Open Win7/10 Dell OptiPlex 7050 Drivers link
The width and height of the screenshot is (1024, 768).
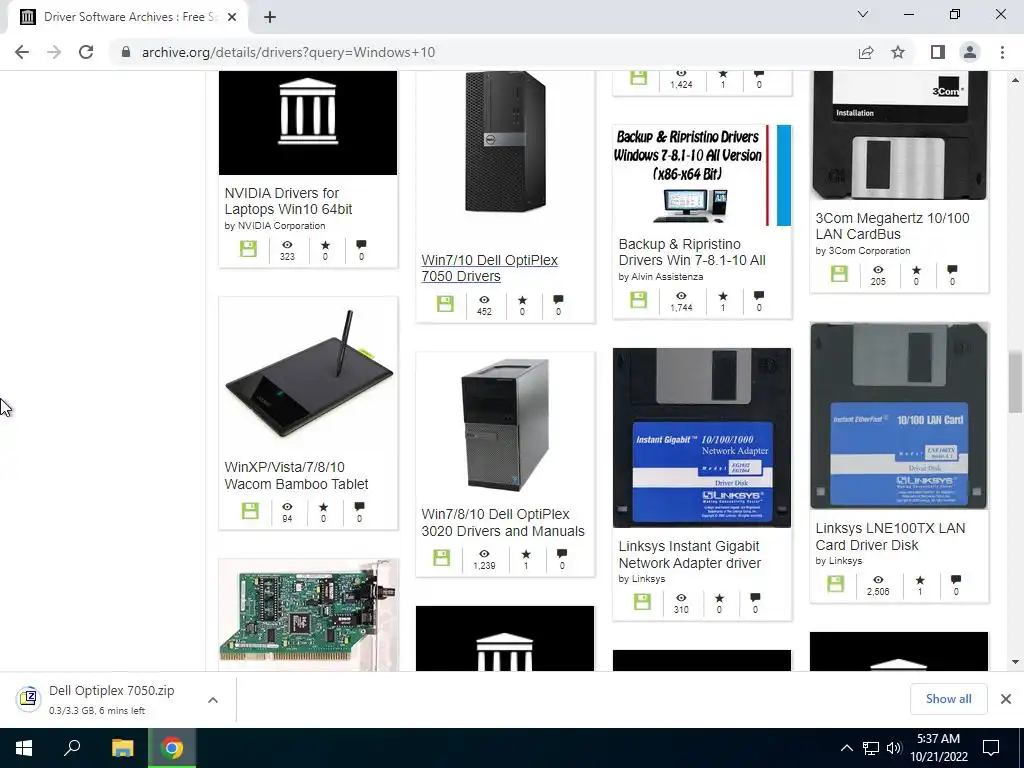click(x=489, y=268)
